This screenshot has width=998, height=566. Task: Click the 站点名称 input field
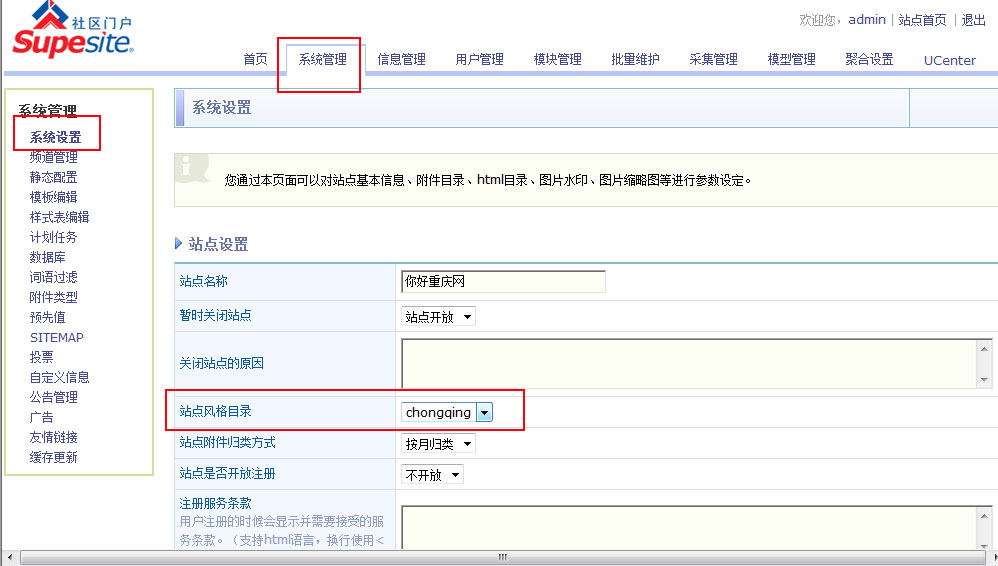pyautogui.click(x=503, y=281)
